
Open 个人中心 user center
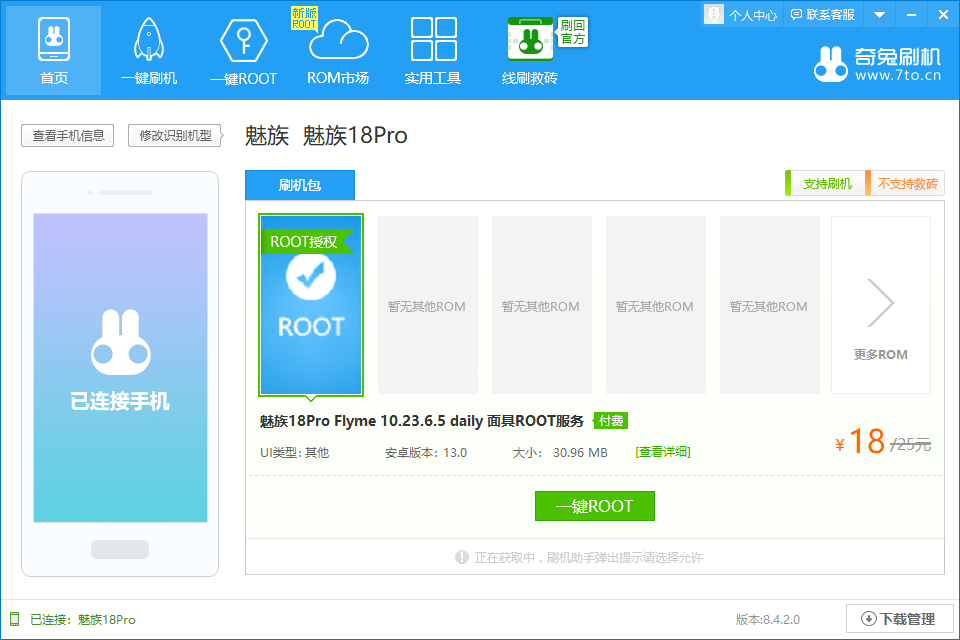point(741,15)
